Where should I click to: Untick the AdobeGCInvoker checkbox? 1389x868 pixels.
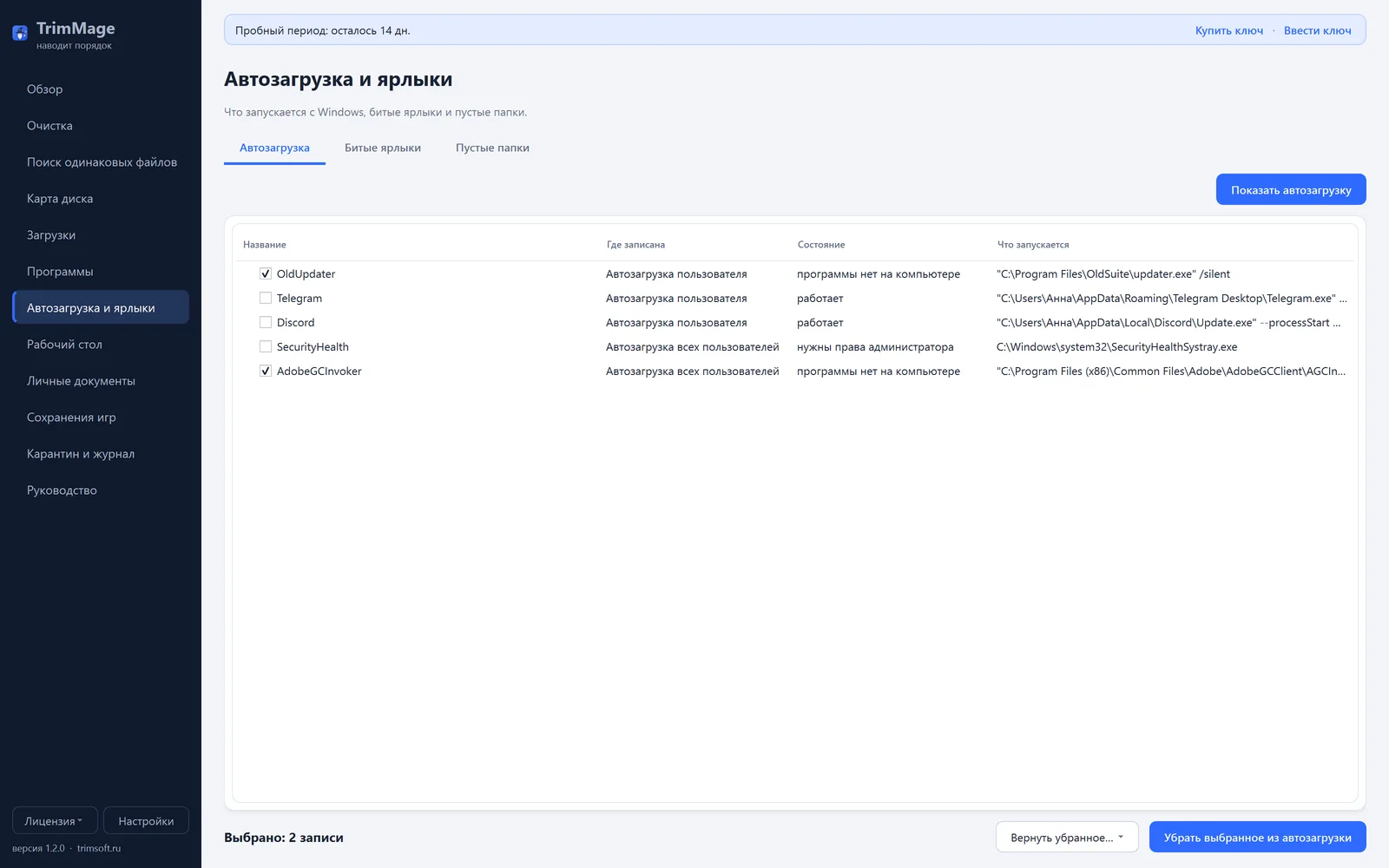pyautogui.click(x=266, y=371)
